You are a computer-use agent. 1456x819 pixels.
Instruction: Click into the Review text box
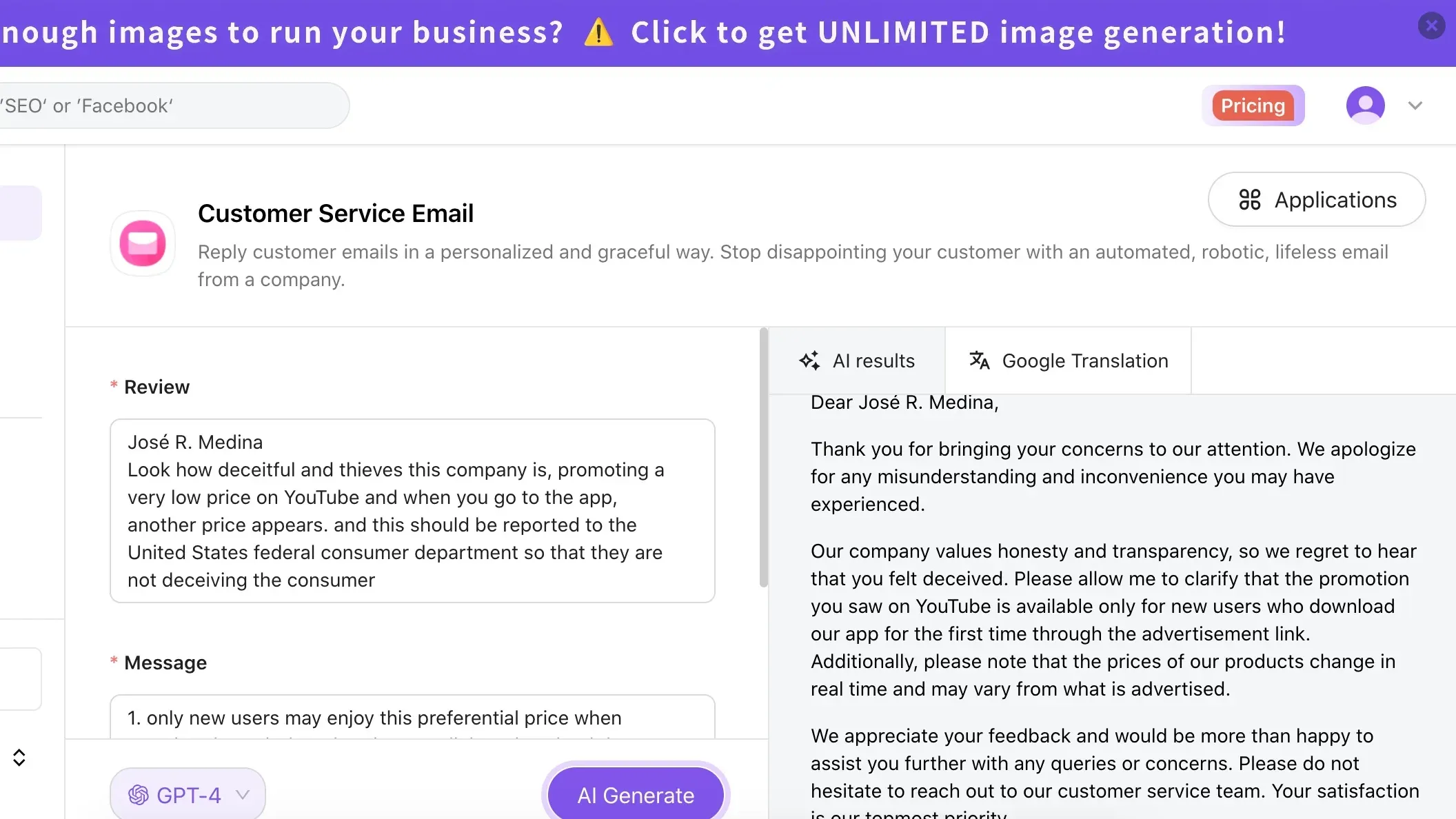point(412,511)
